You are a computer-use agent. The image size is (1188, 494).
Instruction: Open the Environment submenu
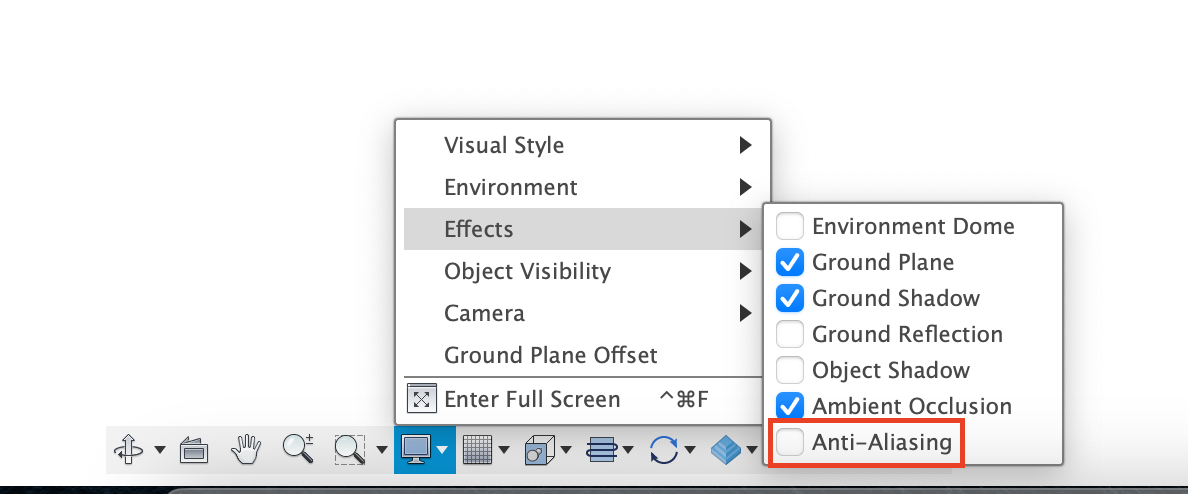583,186
